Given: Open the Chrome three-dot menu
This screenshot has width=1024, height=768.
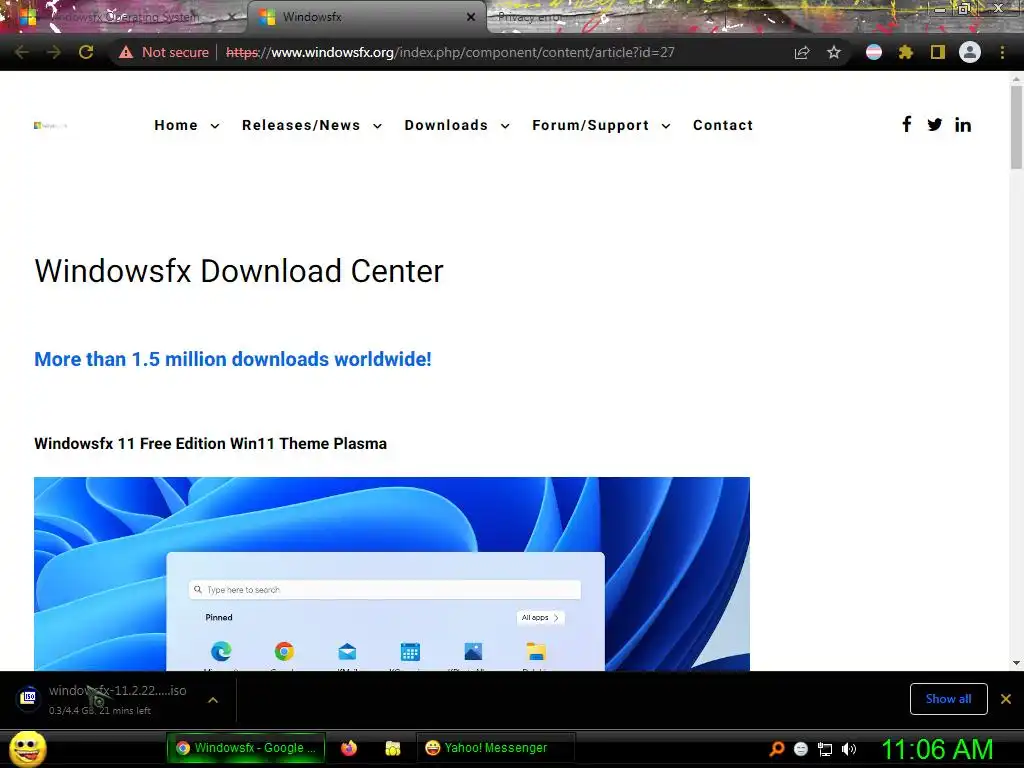Looking at the screenshot, I should [x=1002, y=52].
